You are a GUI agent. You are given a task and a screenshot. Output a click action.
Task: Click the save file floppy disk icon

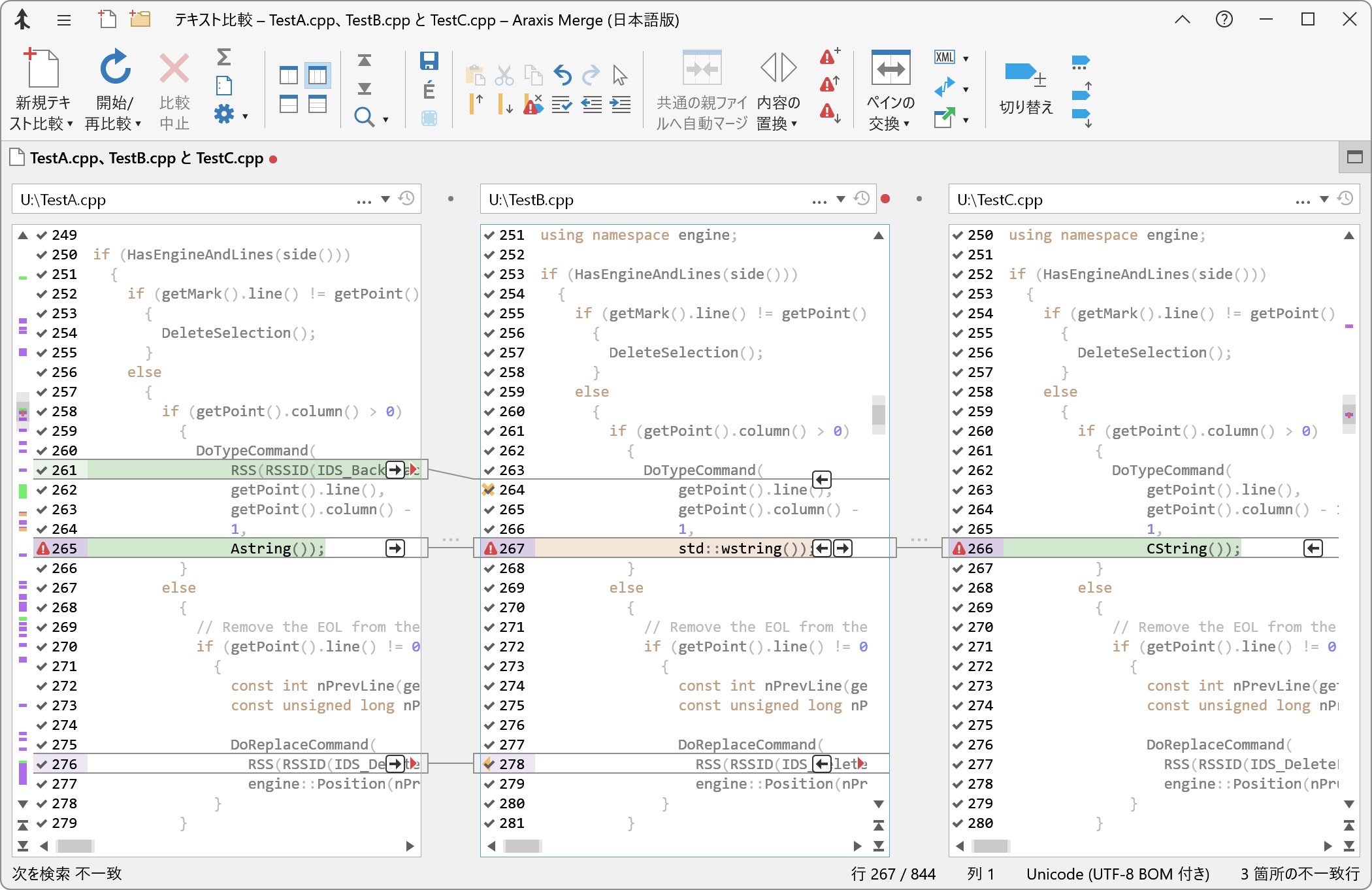pos(429,61)
